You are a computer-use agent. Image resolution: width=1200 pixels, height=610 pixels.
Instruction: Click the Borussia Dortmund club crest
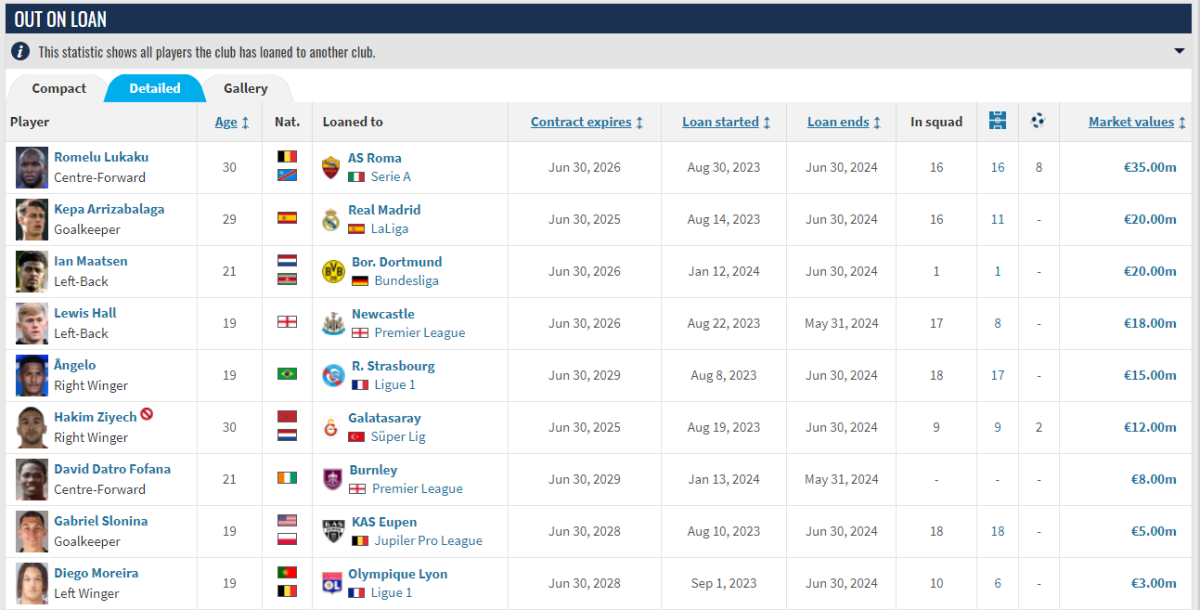tap(332, 271)
